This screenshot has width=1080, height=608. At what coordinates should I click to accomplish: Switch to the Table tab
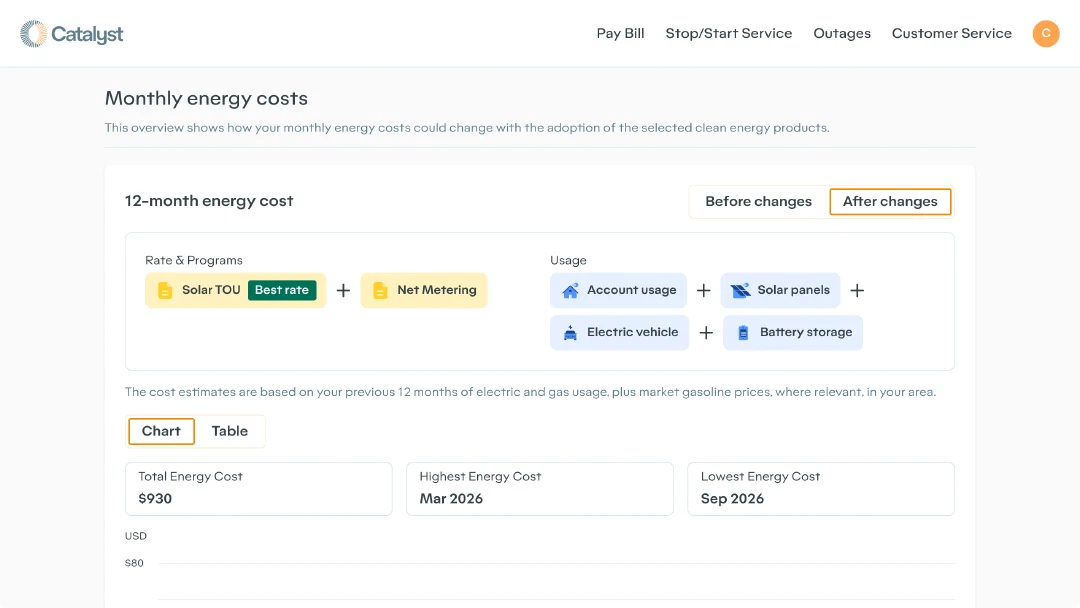coord(229,431)
